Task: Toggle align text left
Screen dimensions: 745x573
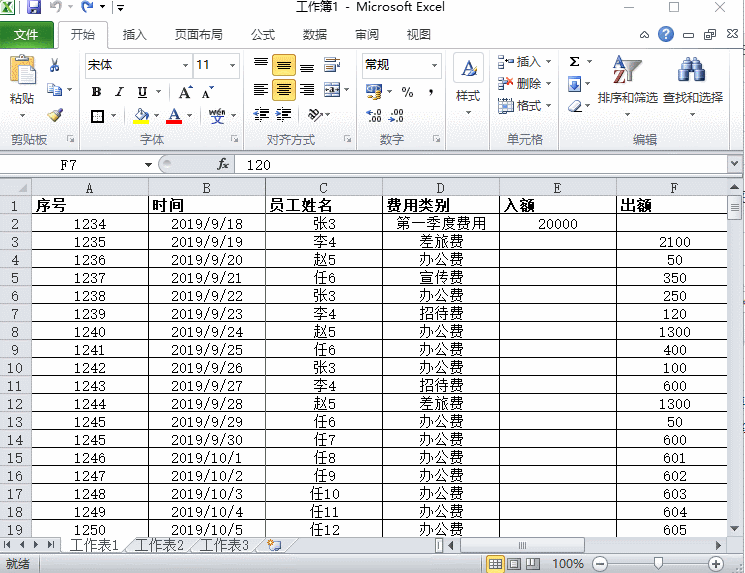Action: pyautogui.click(x=261, y=89)
